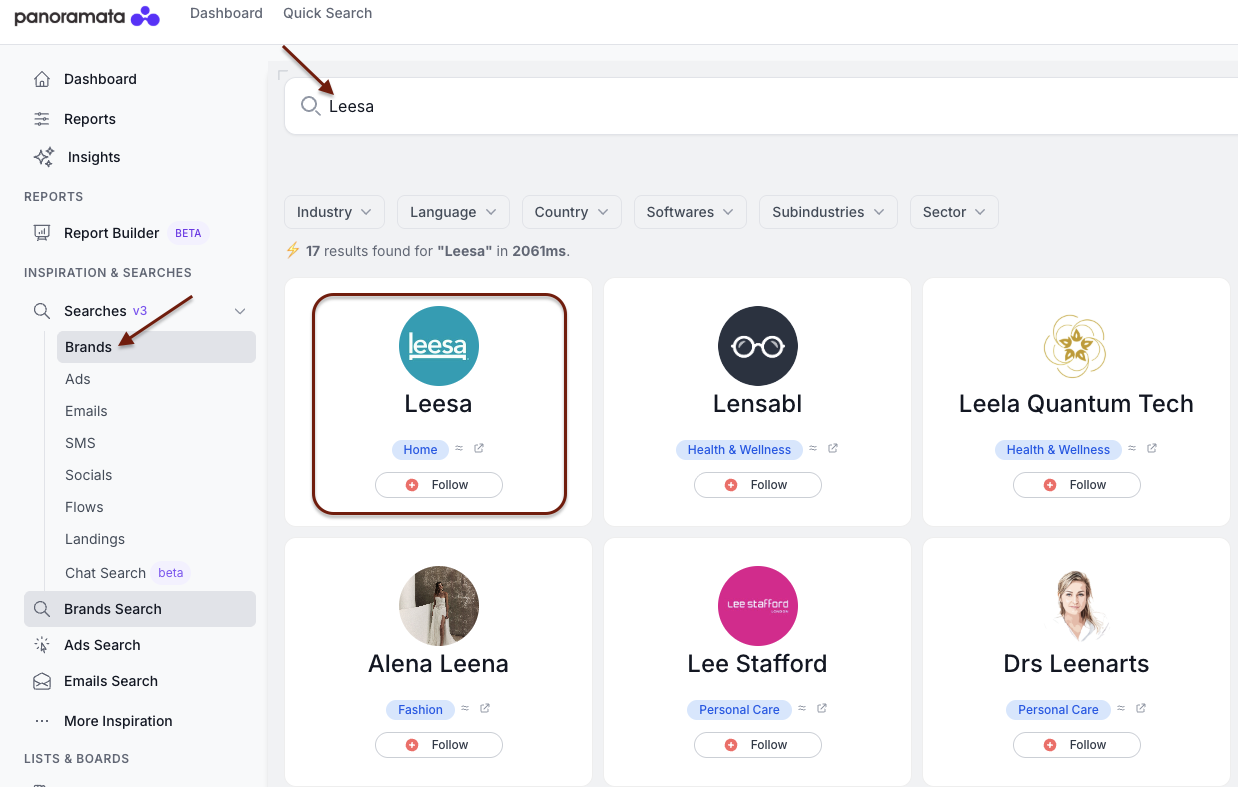Open the Softwares filter dropdown
The height and width of the screenshot is (787, 1238).
690,212
